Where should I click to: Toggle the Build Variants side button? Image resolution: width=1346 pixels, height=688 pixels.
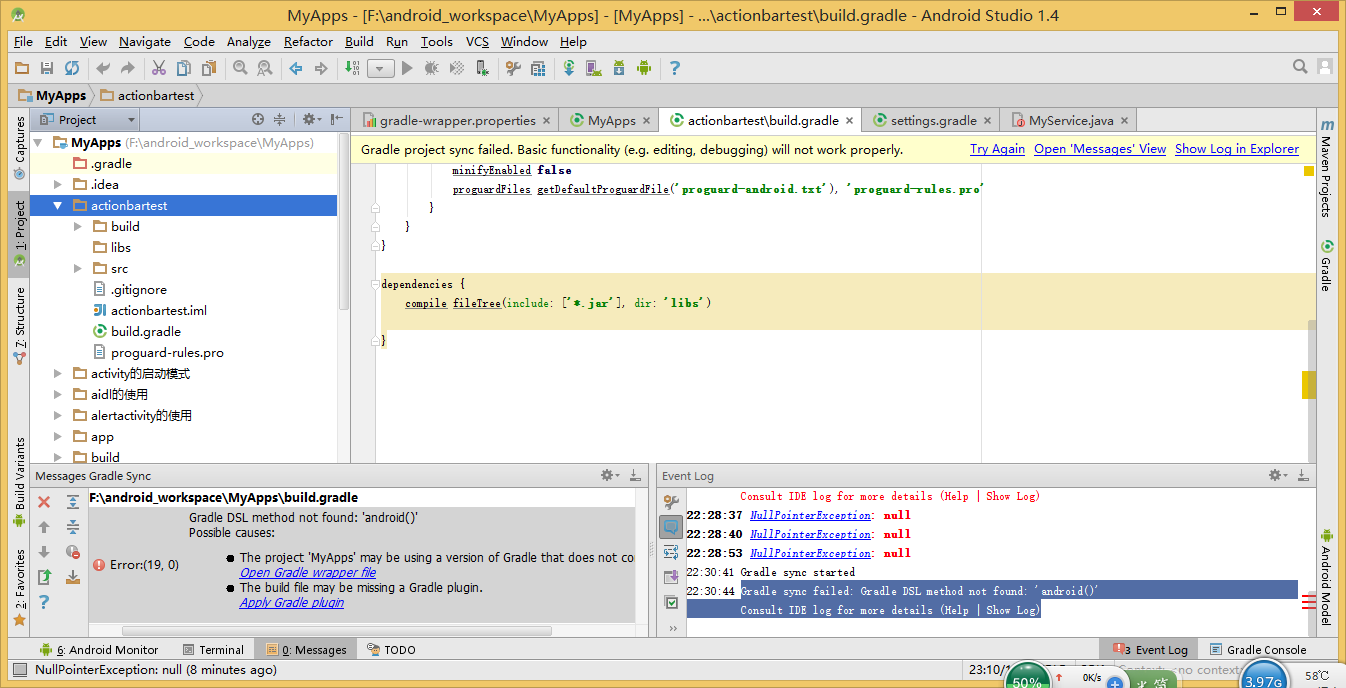click(20, 484)
